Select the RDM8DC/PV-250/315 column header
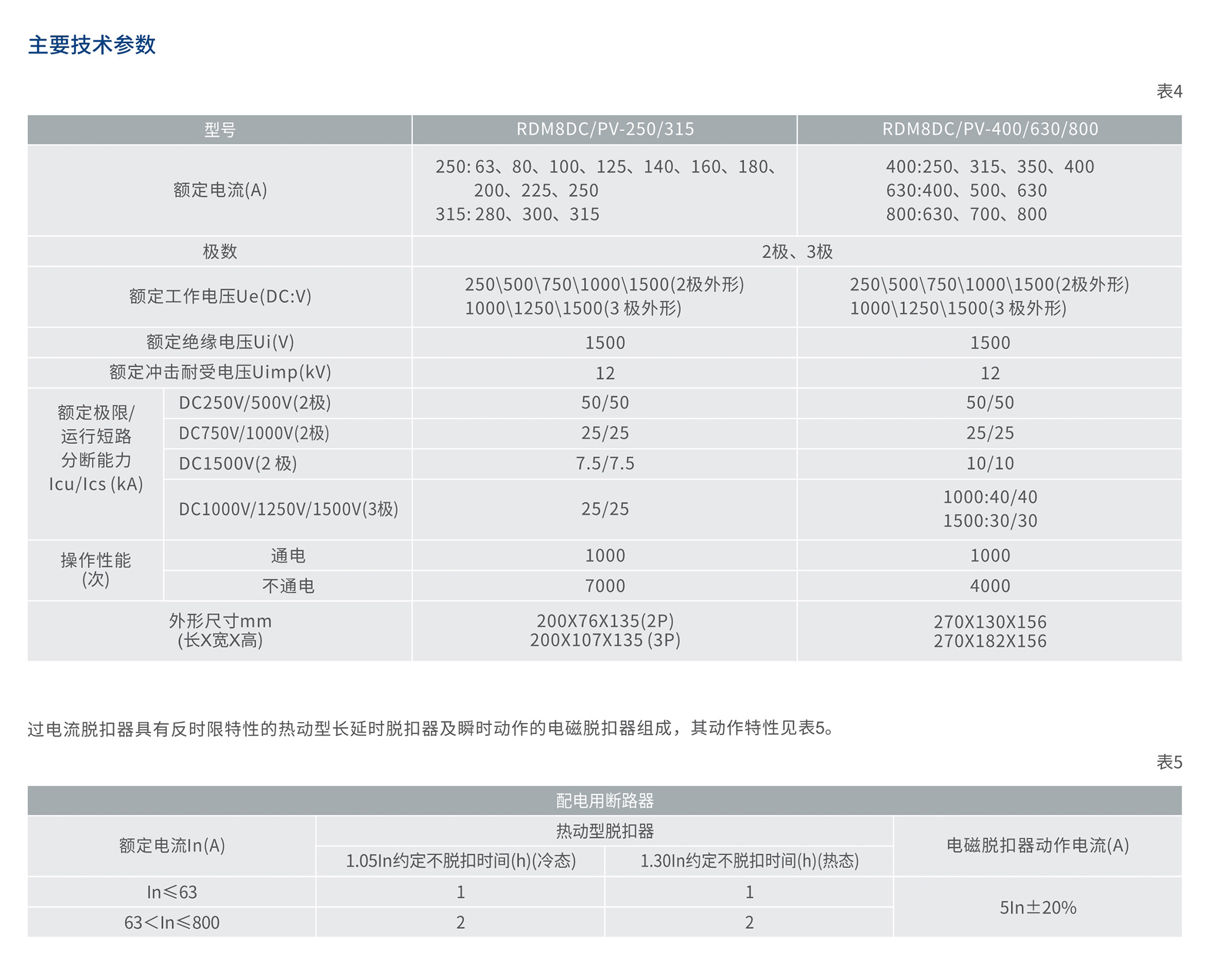The height and width of the screenshot is (980, 1217). 605,128
